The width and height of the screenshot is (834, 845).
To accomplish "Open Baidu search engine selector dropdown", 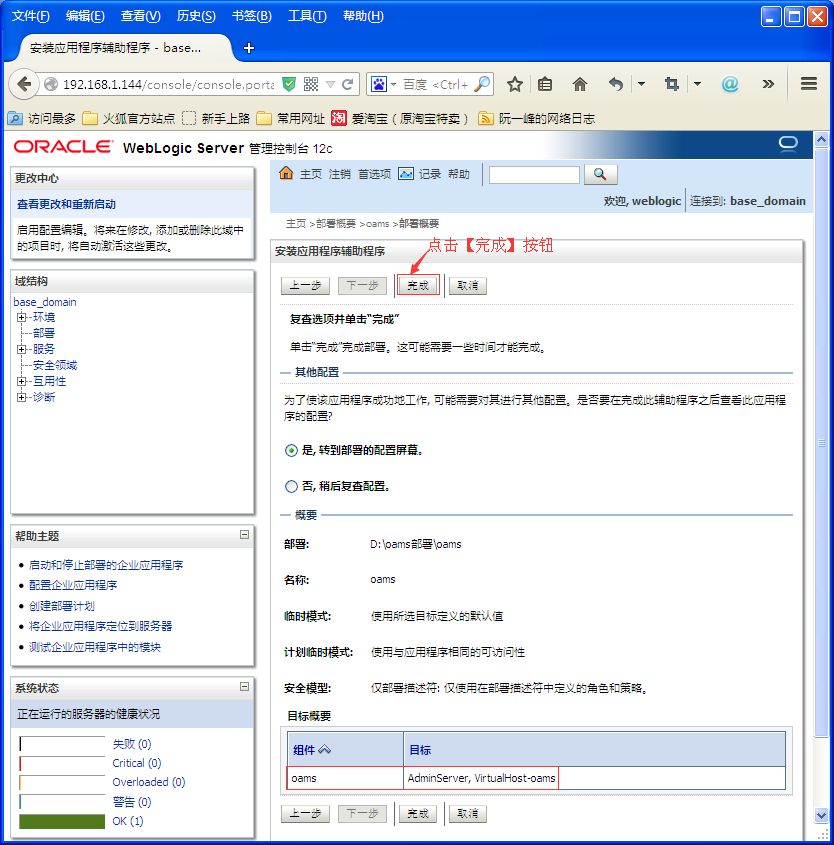I will pyautogui.click(x=393, y=85).
